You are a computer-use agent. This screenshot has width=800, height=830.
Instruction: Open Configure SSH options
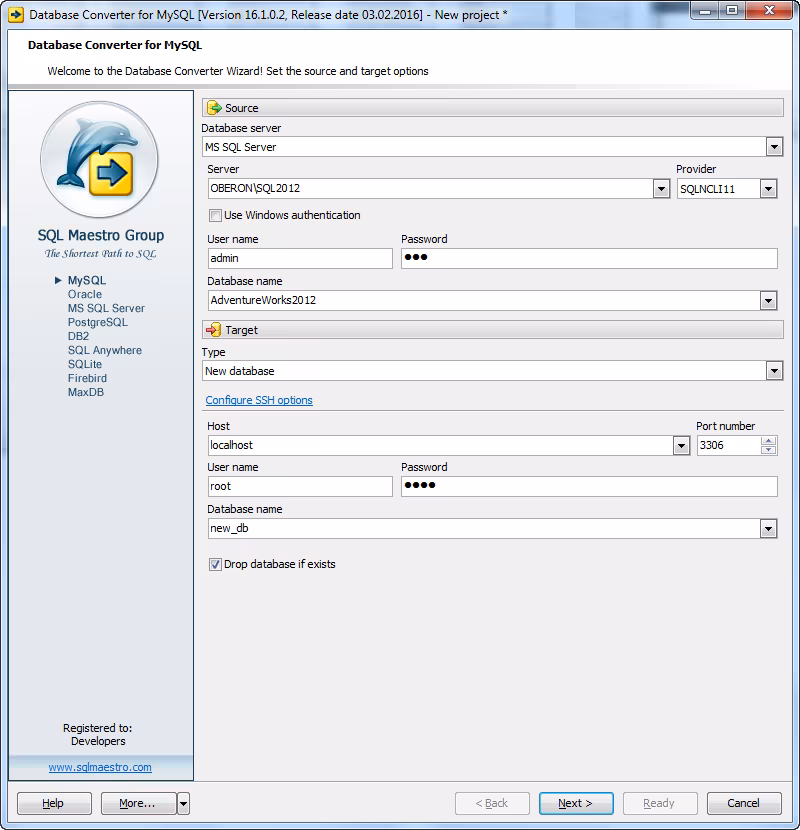tap(259, 399)
